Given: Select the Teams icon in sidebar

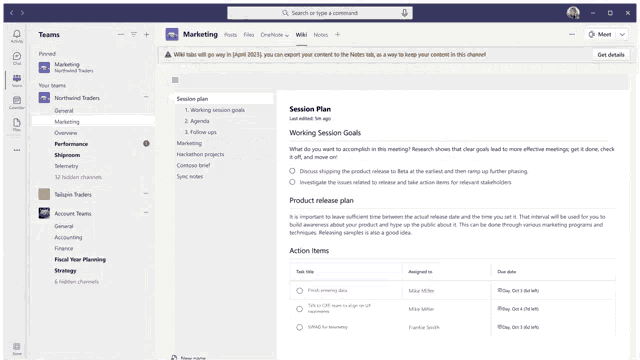Looking at the screenshot, I should pos(17,80).
